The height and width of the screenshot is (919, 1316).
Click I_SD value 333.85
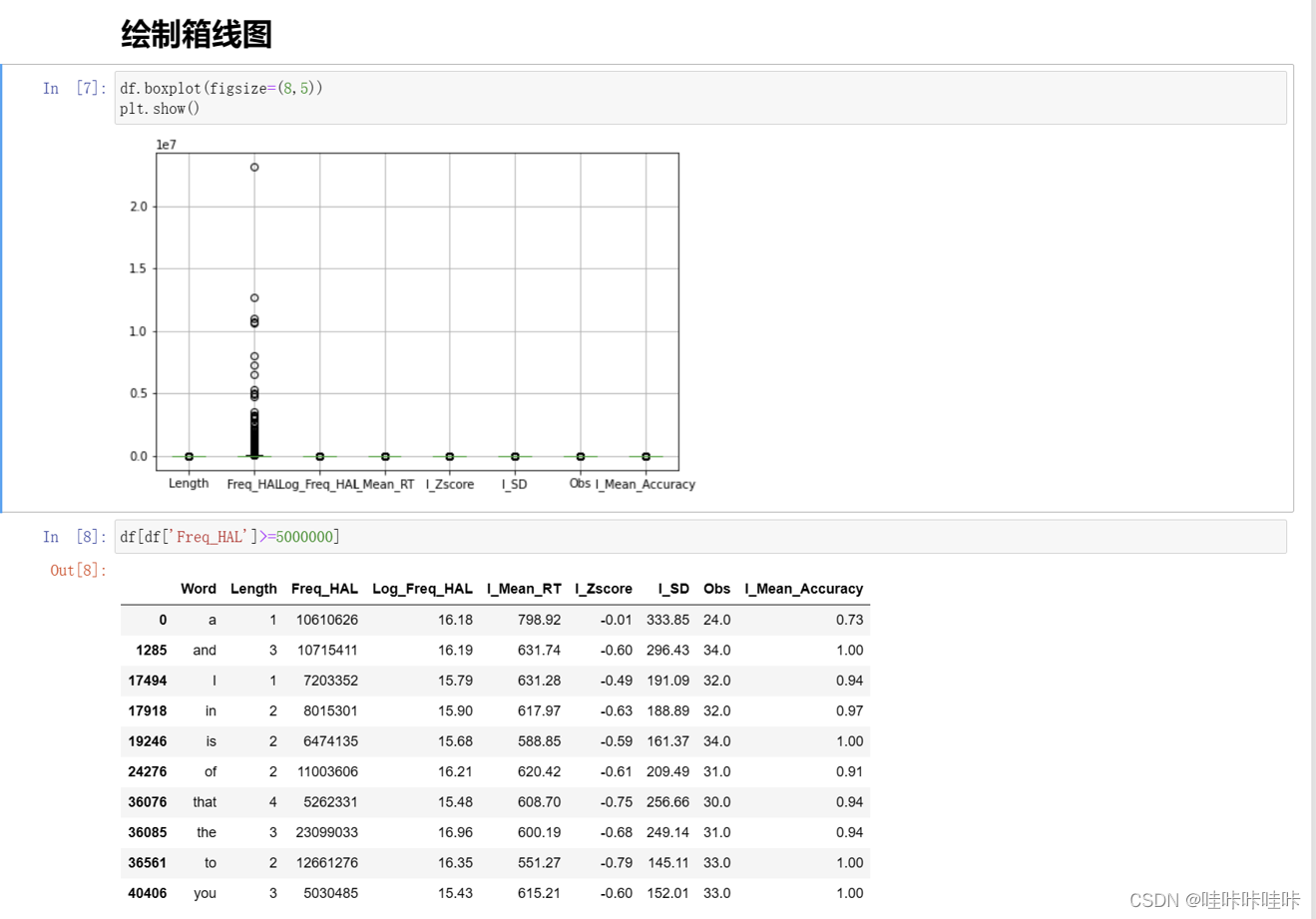coord(668,620)
